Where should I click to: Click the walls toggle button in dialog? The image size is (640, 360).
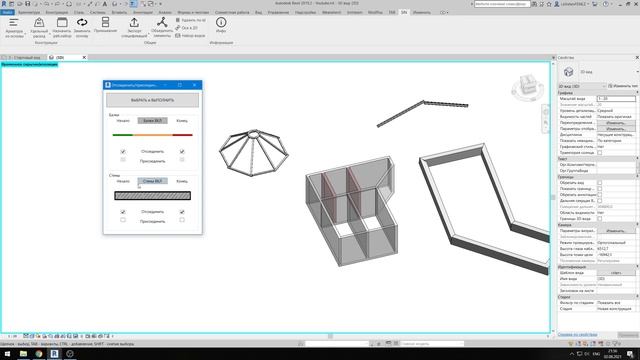tap(153, 181)
